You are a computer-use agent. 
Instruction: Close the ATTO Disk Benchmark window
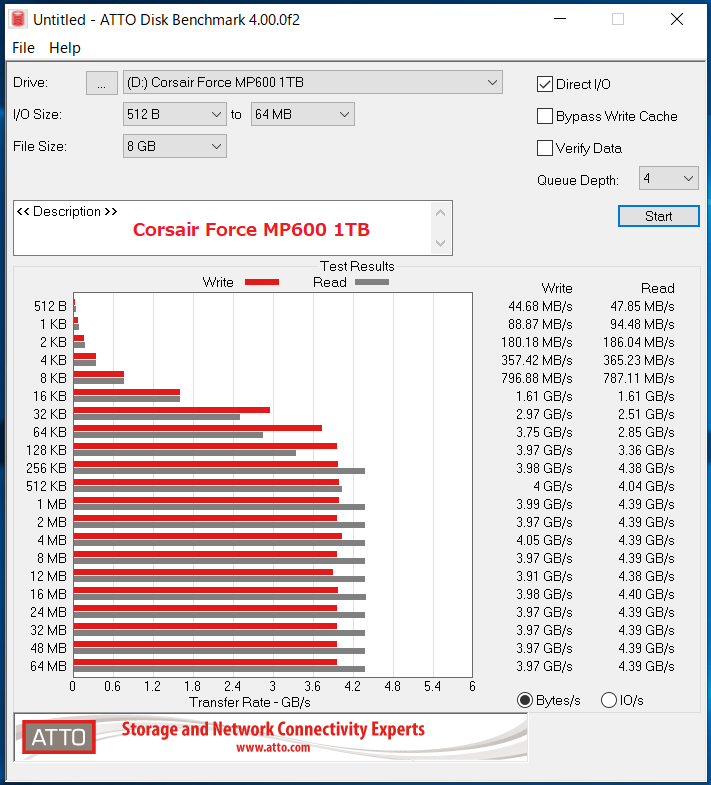click(x=677, y=19)
